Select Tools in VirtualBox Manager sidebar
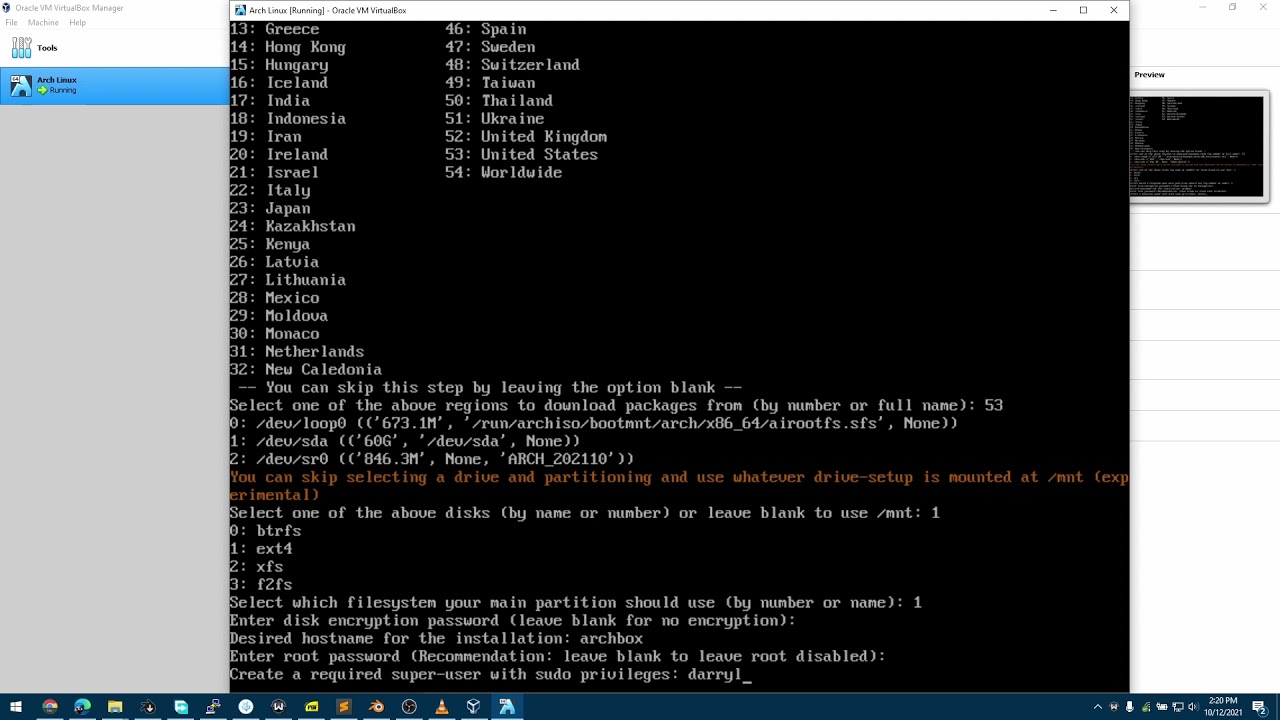This screenshot has width=1280, height=720. [114, 48]
